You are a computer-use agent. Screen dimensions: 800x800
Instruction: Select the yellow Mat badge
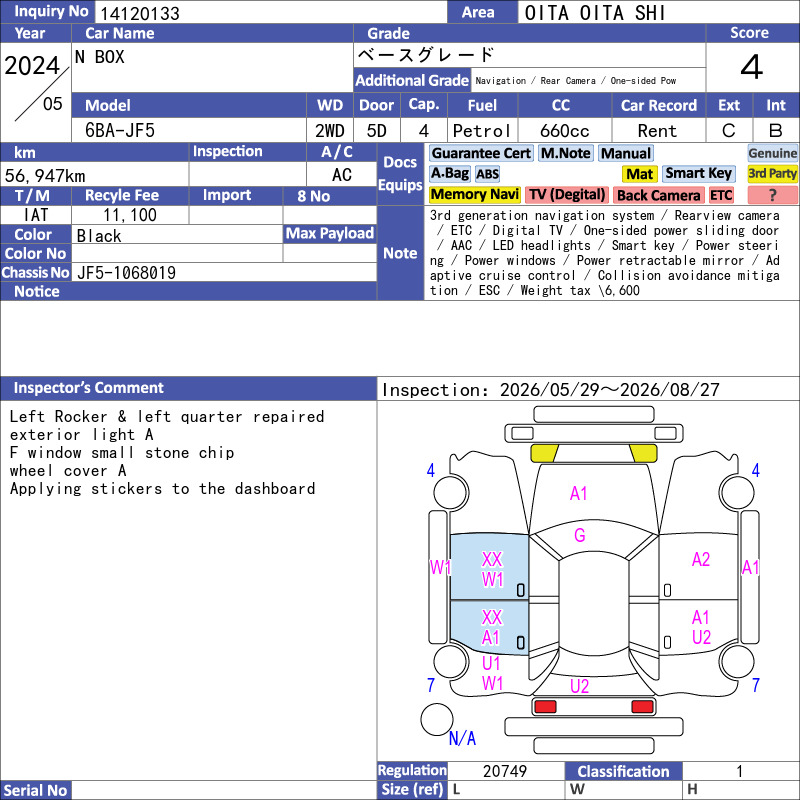(640, 174)
